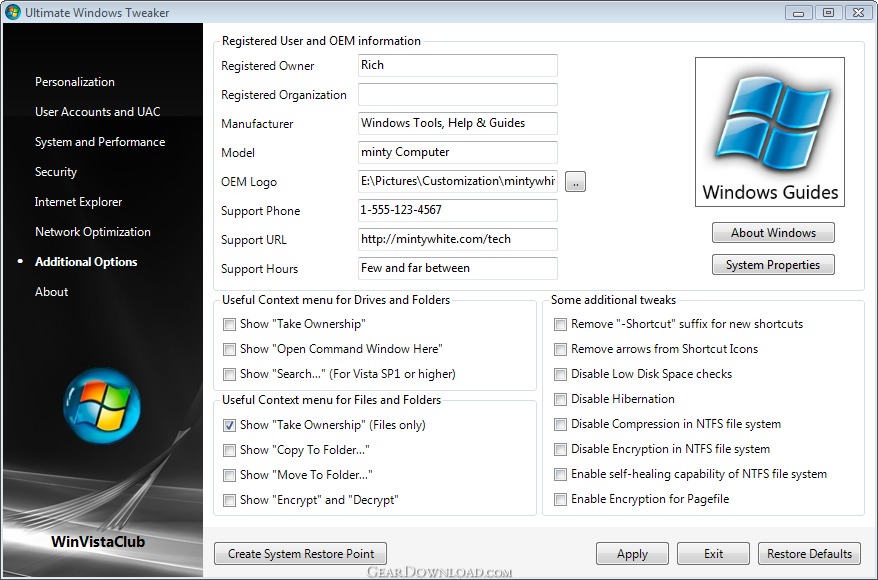
Task: Click the Support Hours field
Action: point(457,268)
